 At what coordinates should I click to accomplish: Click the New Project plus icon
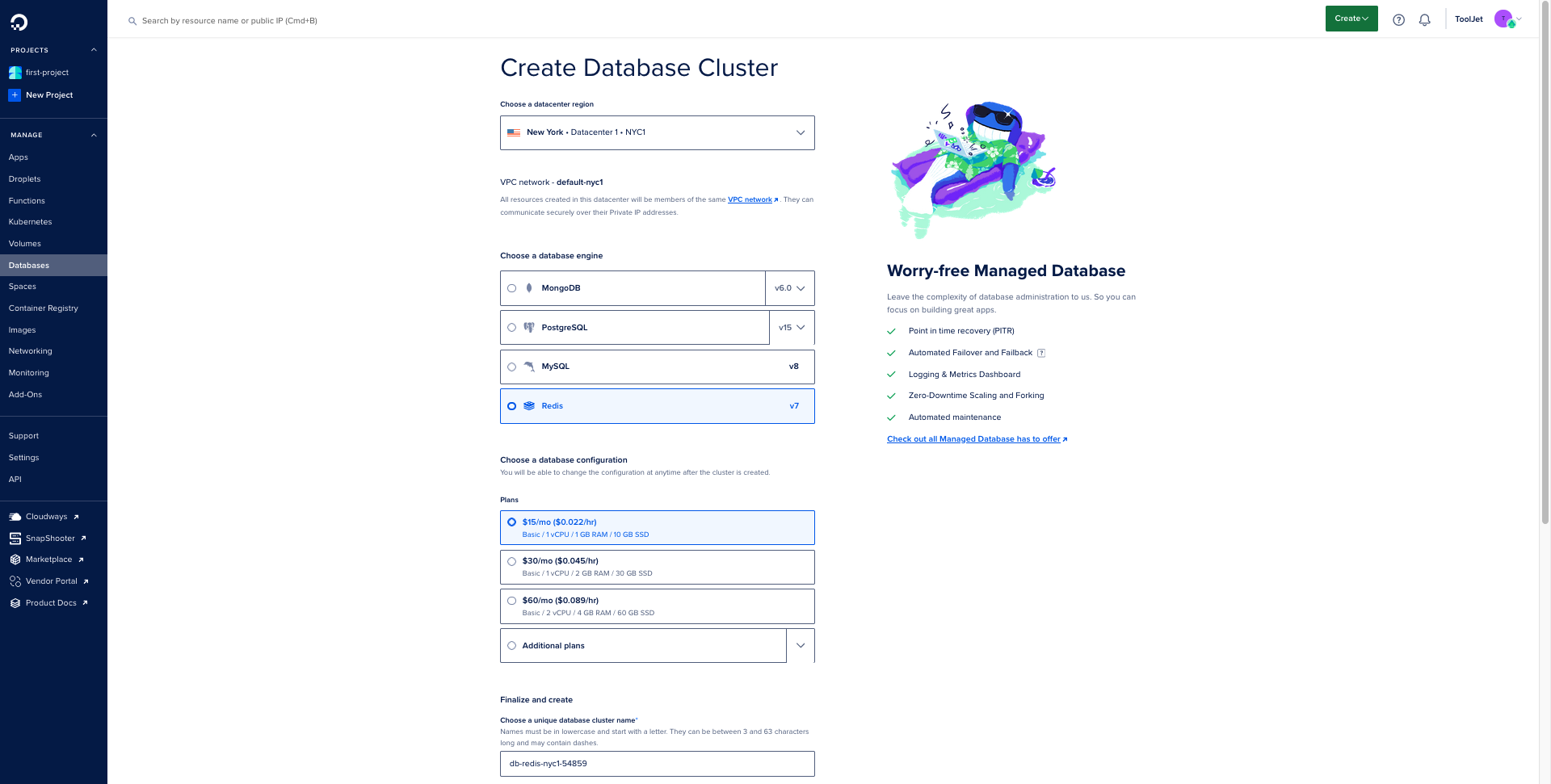point(15,95)
